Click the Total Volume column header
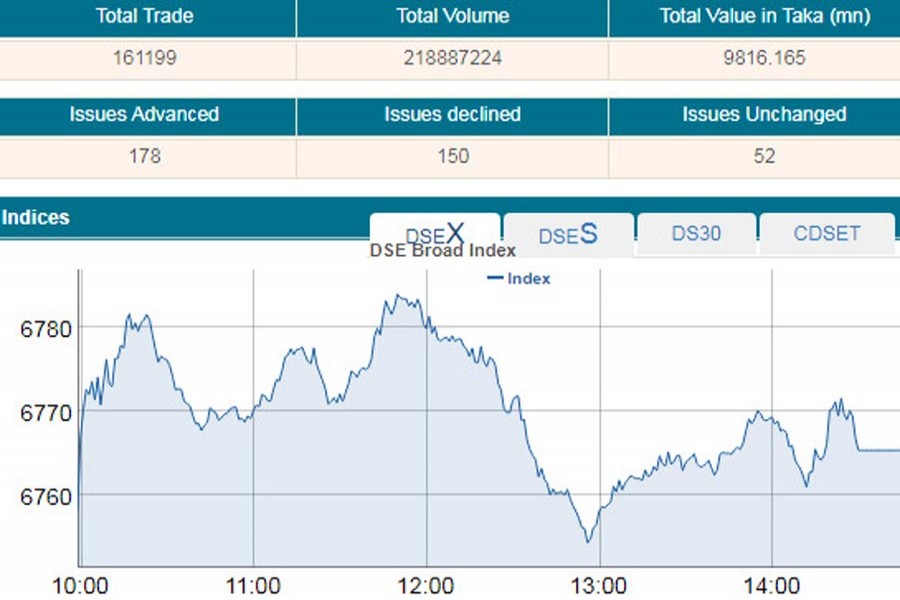 pyautogui.click(x=452, y=16)
